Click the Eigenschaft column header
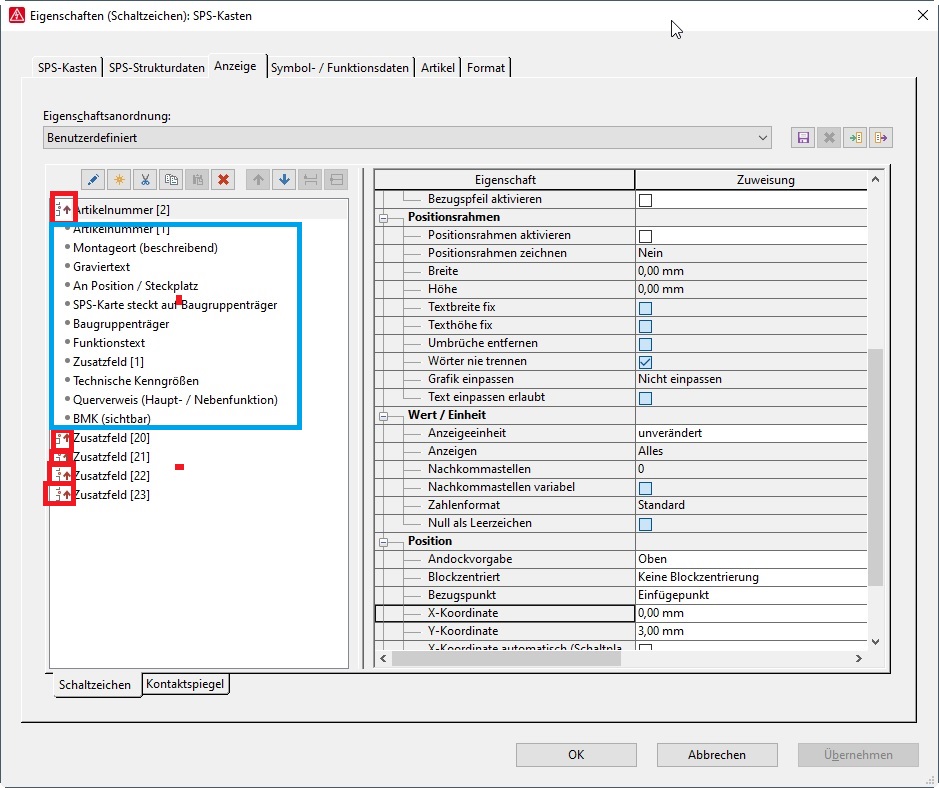Screen dimensions: 939x788 505,180
